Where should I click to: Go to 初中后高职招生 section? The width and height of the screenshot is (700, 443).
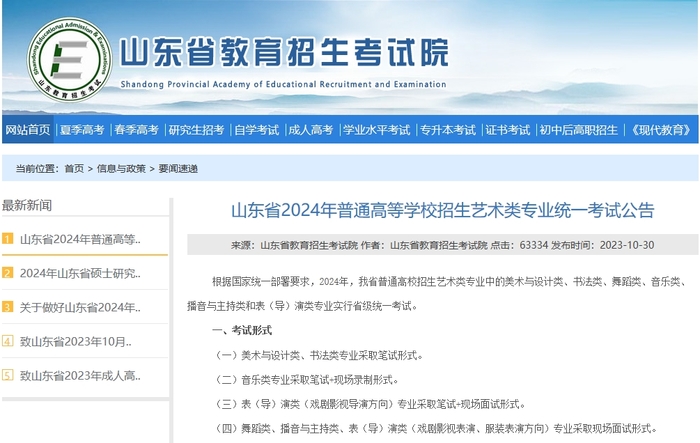(x=579, y=130)
